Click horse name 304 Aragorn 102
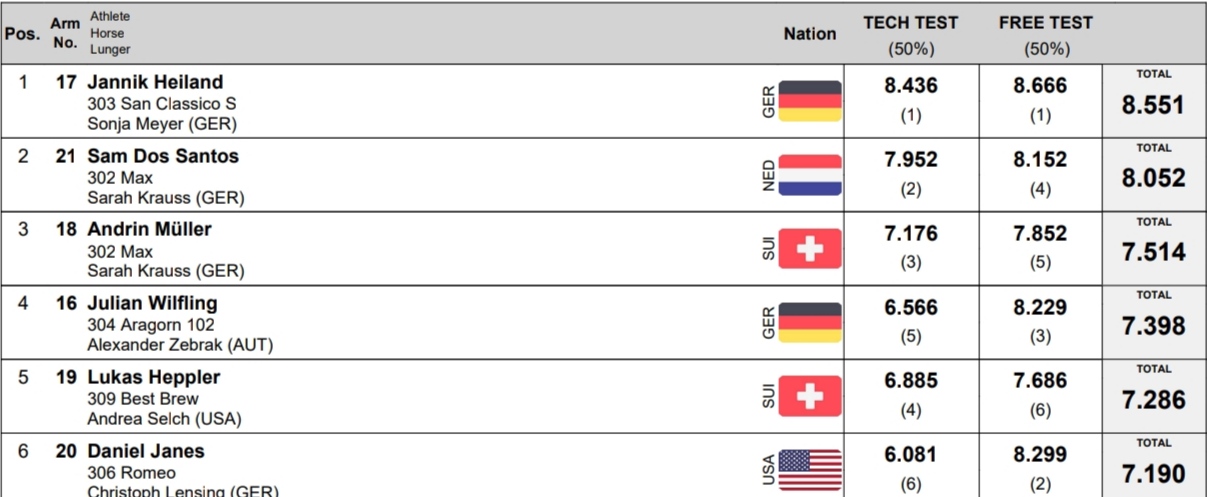The width and height of the screenshot is (1207, 497). tap(151, 325)
